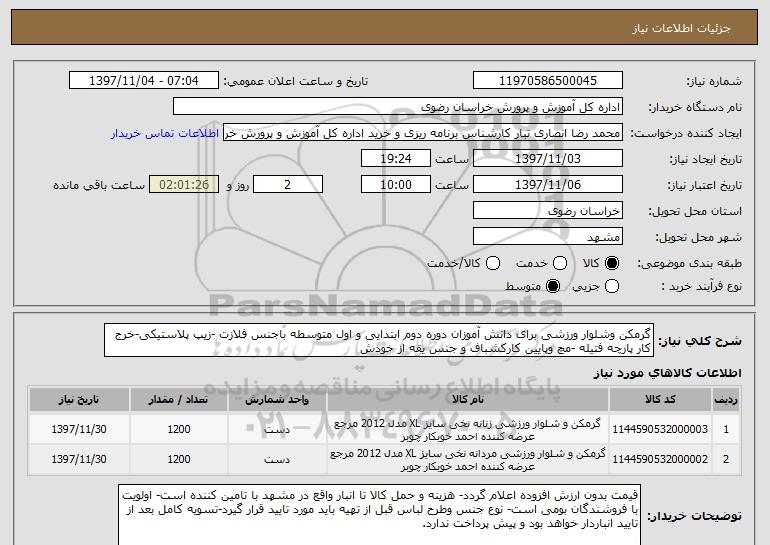The width and height of the screenshot is (770, 545).
Task: Click the اطلاعات کالاهای مورد نیاز heading
Action: click(x=667, y=373)
